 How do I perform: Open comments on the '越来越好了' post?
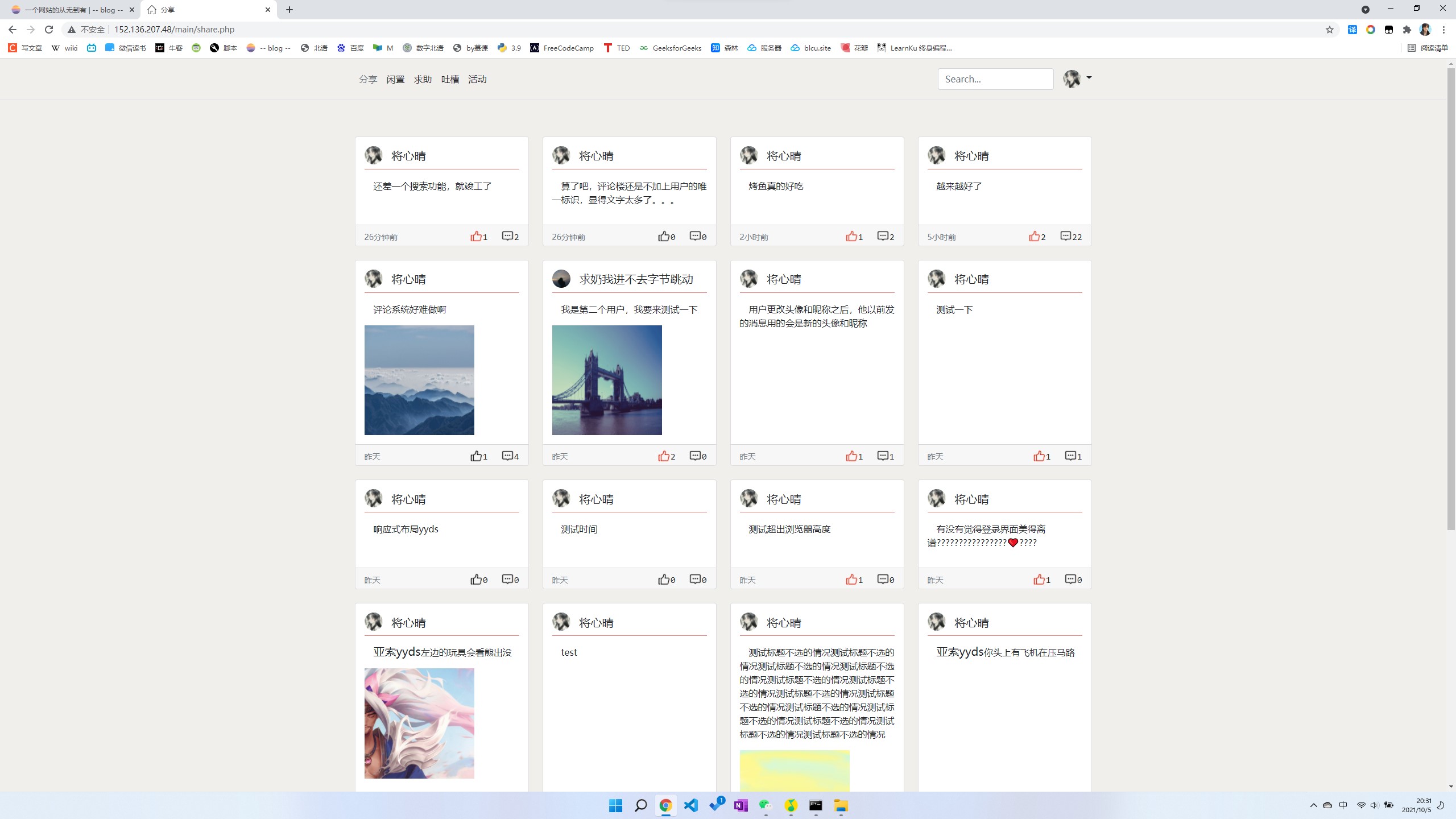[1065, 236]
